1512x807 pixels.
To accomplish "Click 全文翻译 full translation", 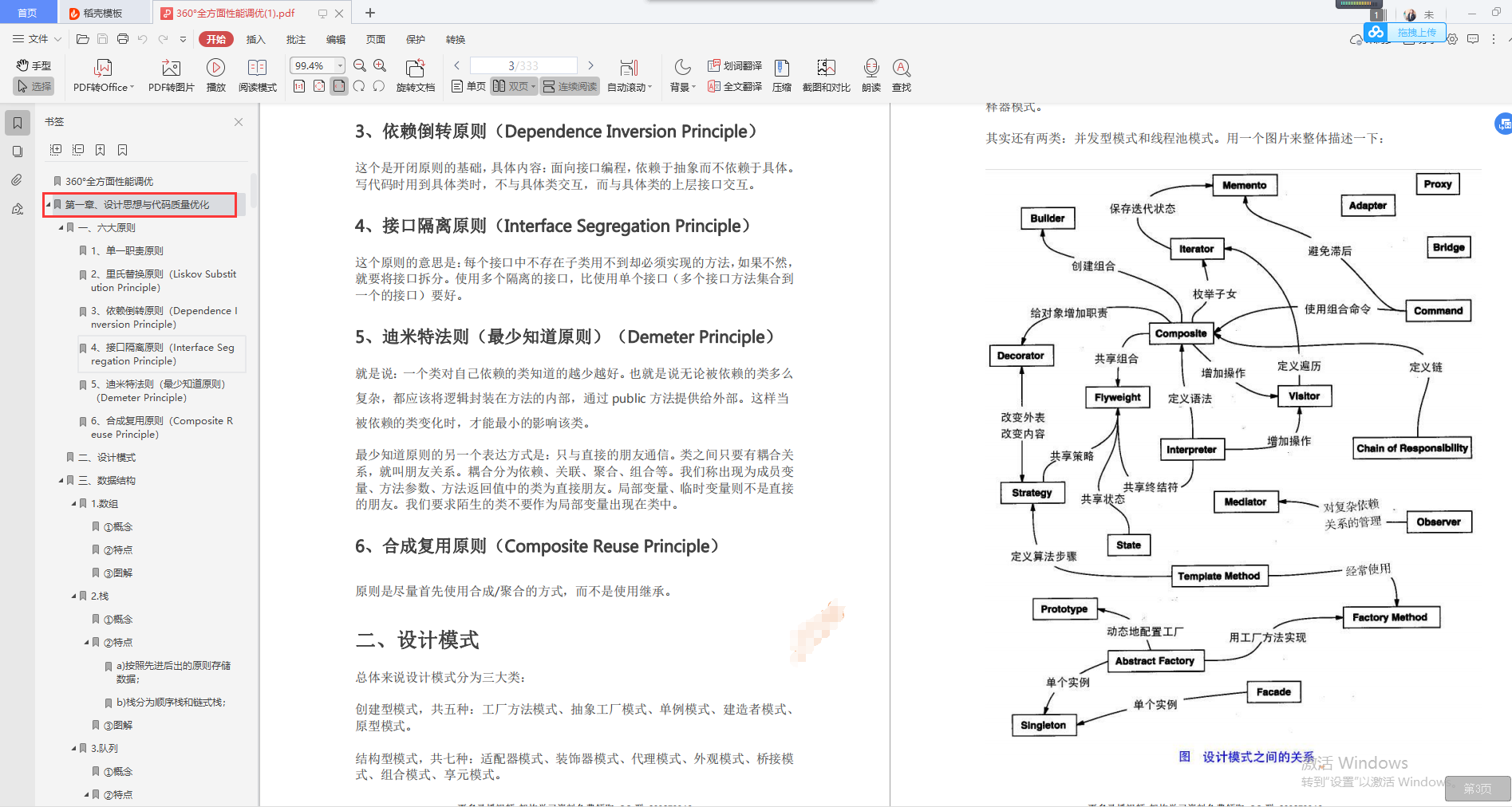I will click(x=735, y=86).
